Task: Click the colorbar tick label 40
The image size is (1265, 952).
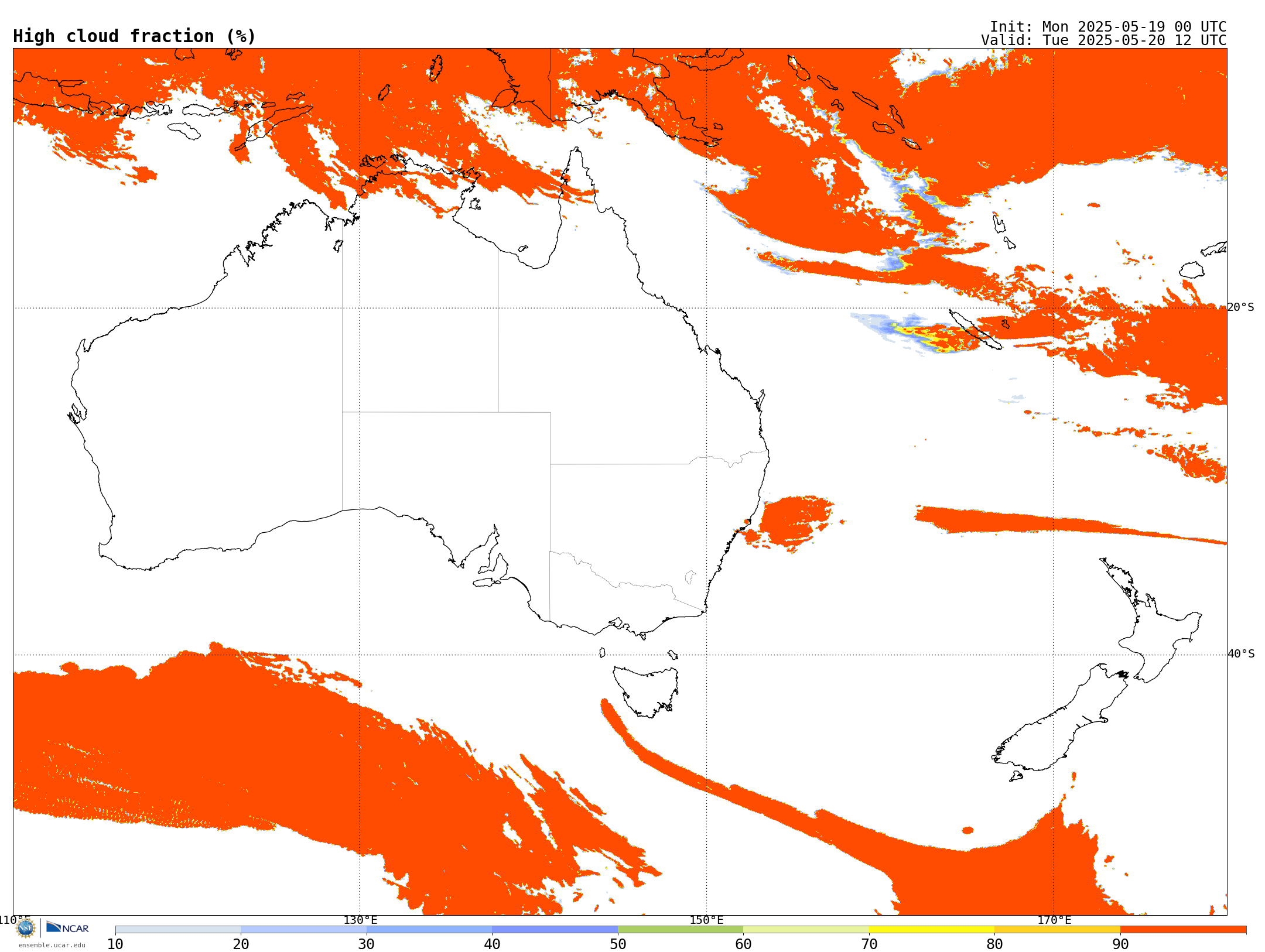Action: click(x=492, y=944)
